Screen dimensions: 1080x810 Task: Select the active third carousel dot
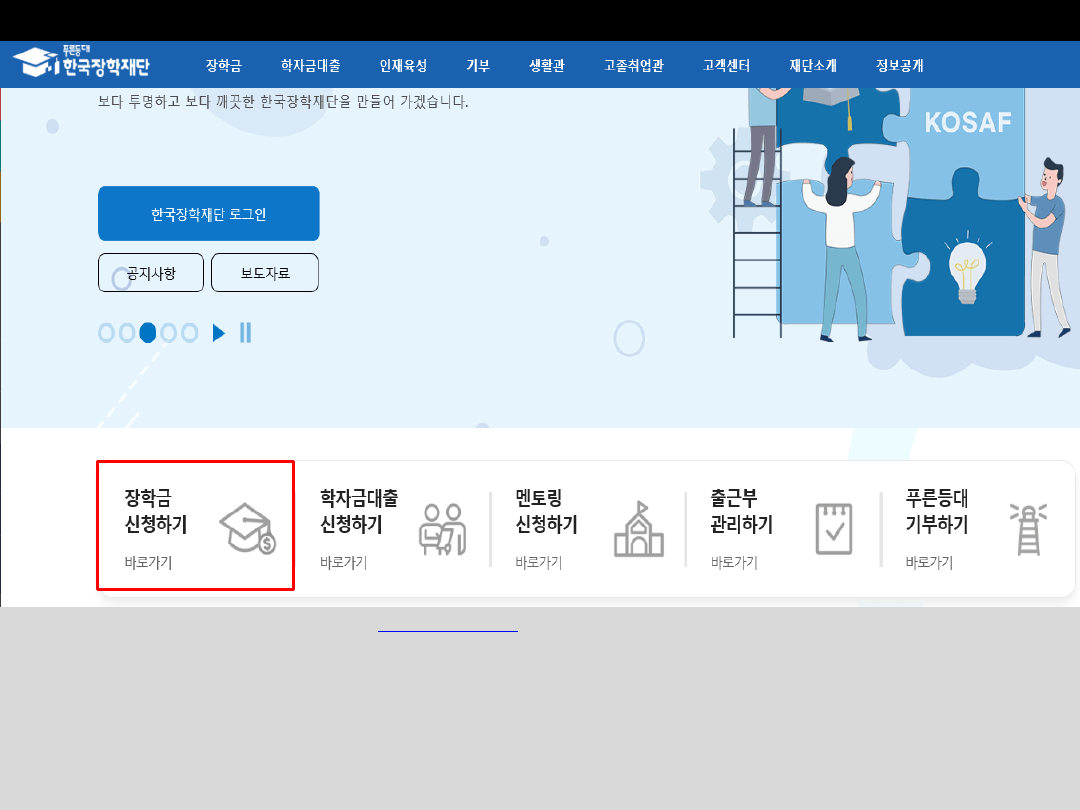click(147, 332)
